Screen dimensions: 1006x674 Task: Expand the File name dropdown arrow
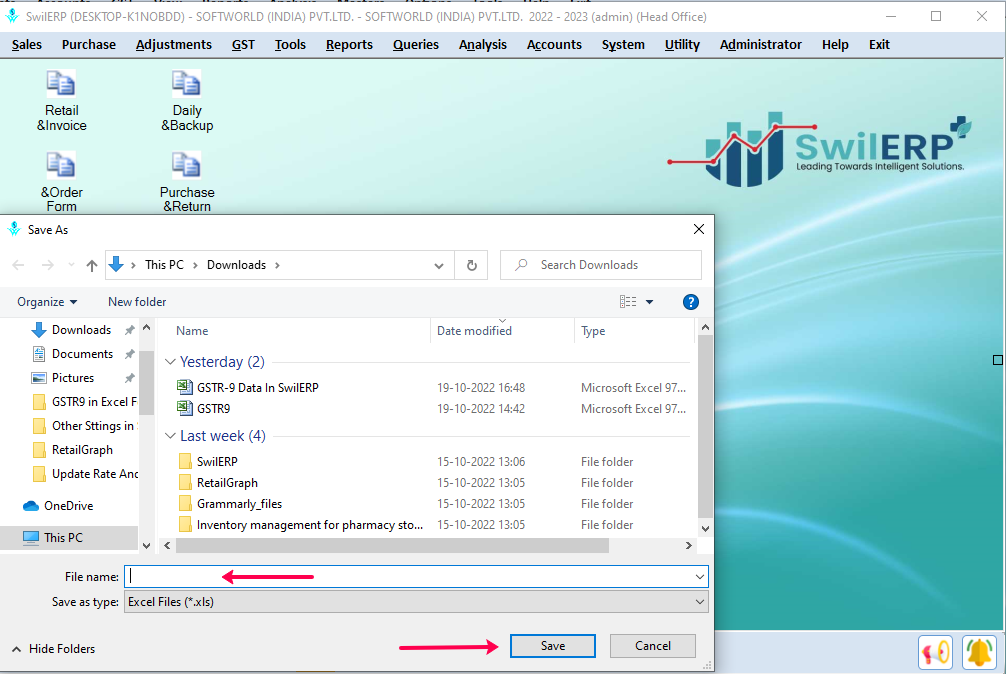point(699,577)
